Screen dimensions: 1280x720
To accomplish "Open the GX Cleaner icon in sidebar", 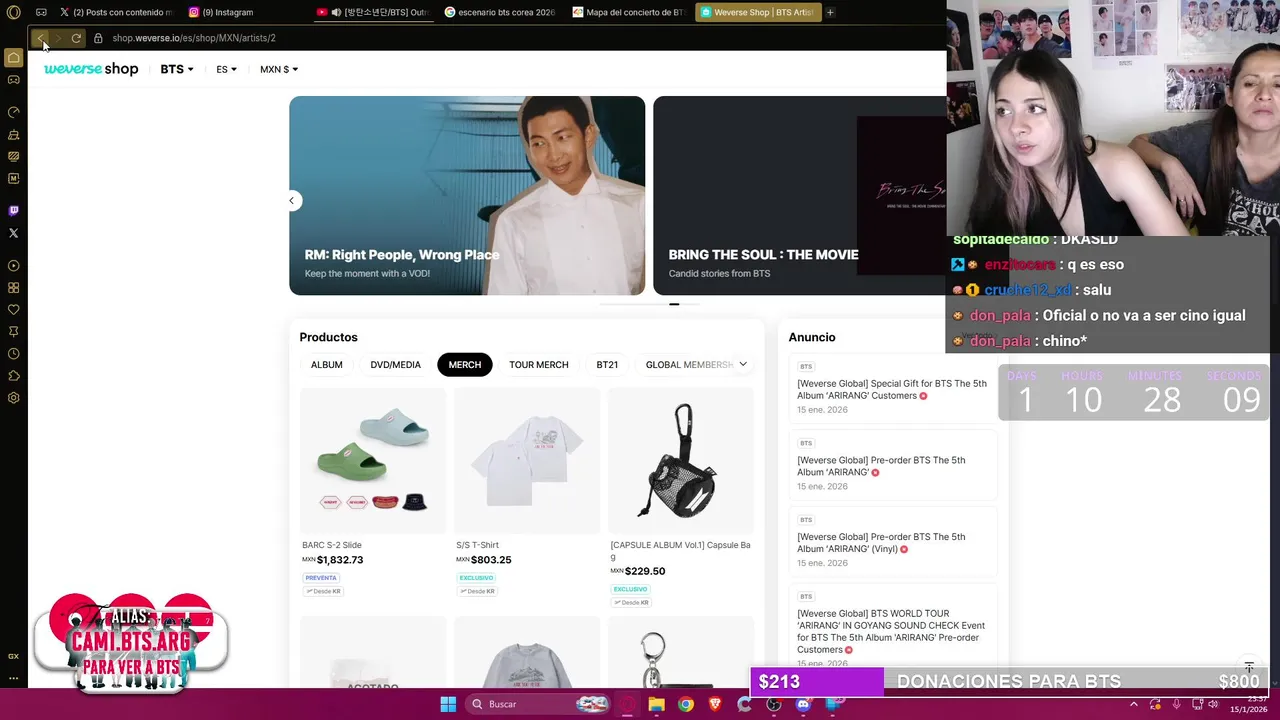I will 13,134.
